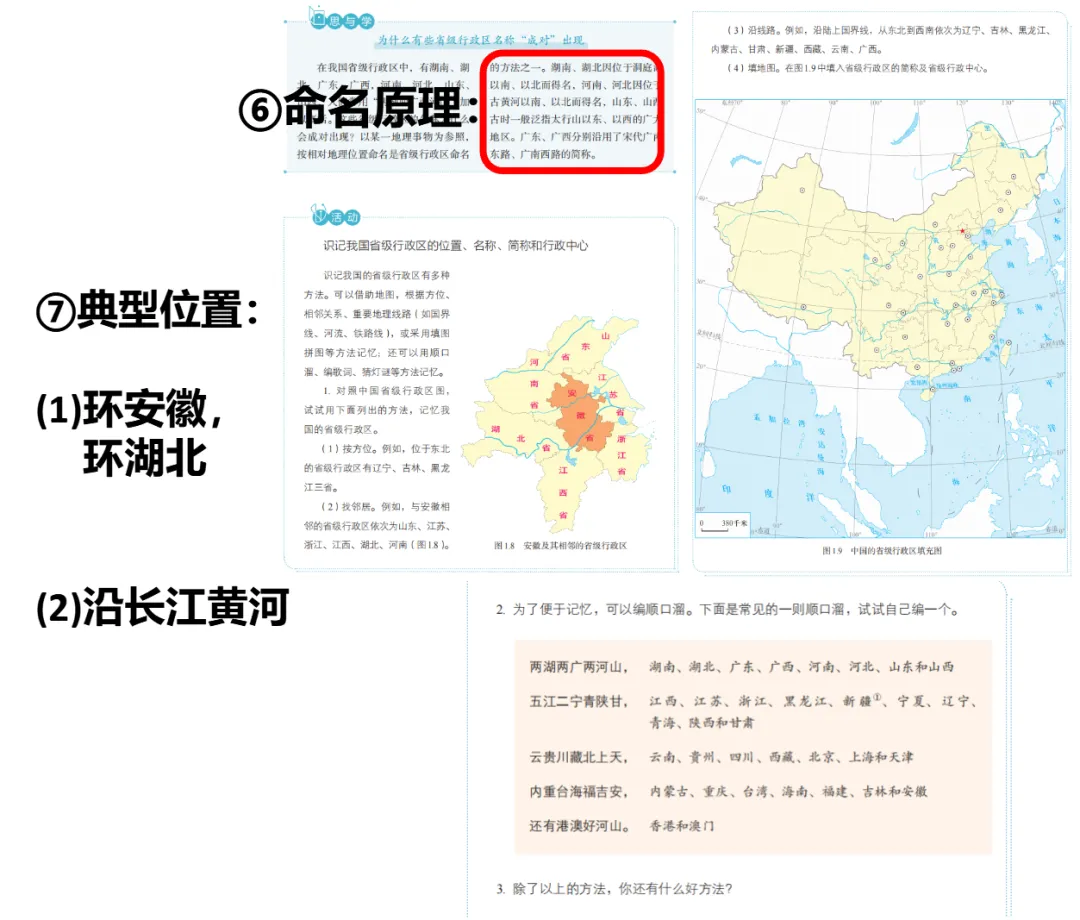Click the explanation 云南、贵州、四川、西藏、北京、上海和天津
This screenshot has height=920, width=1080.
click(781, 757)
